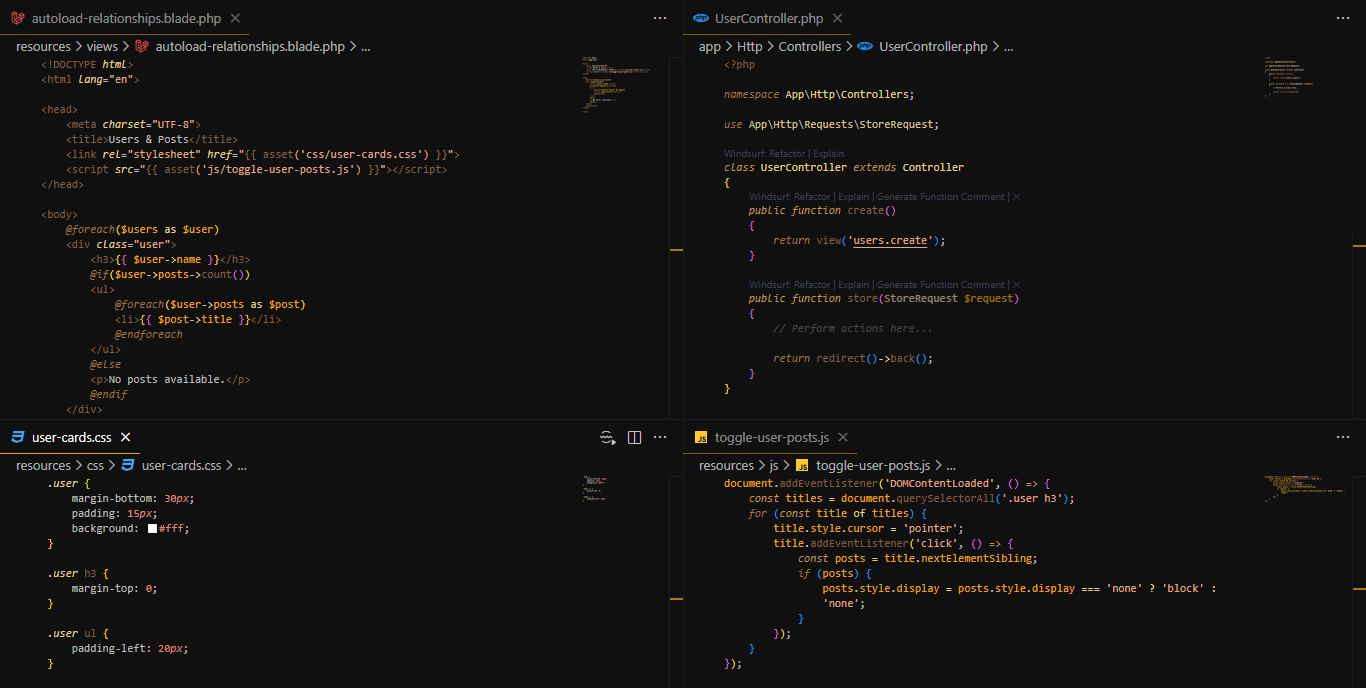The width and height of the screenshot is (1366, 688).
Task: Open More Actions in the UserController group
Action: [x=1343, y=18]
